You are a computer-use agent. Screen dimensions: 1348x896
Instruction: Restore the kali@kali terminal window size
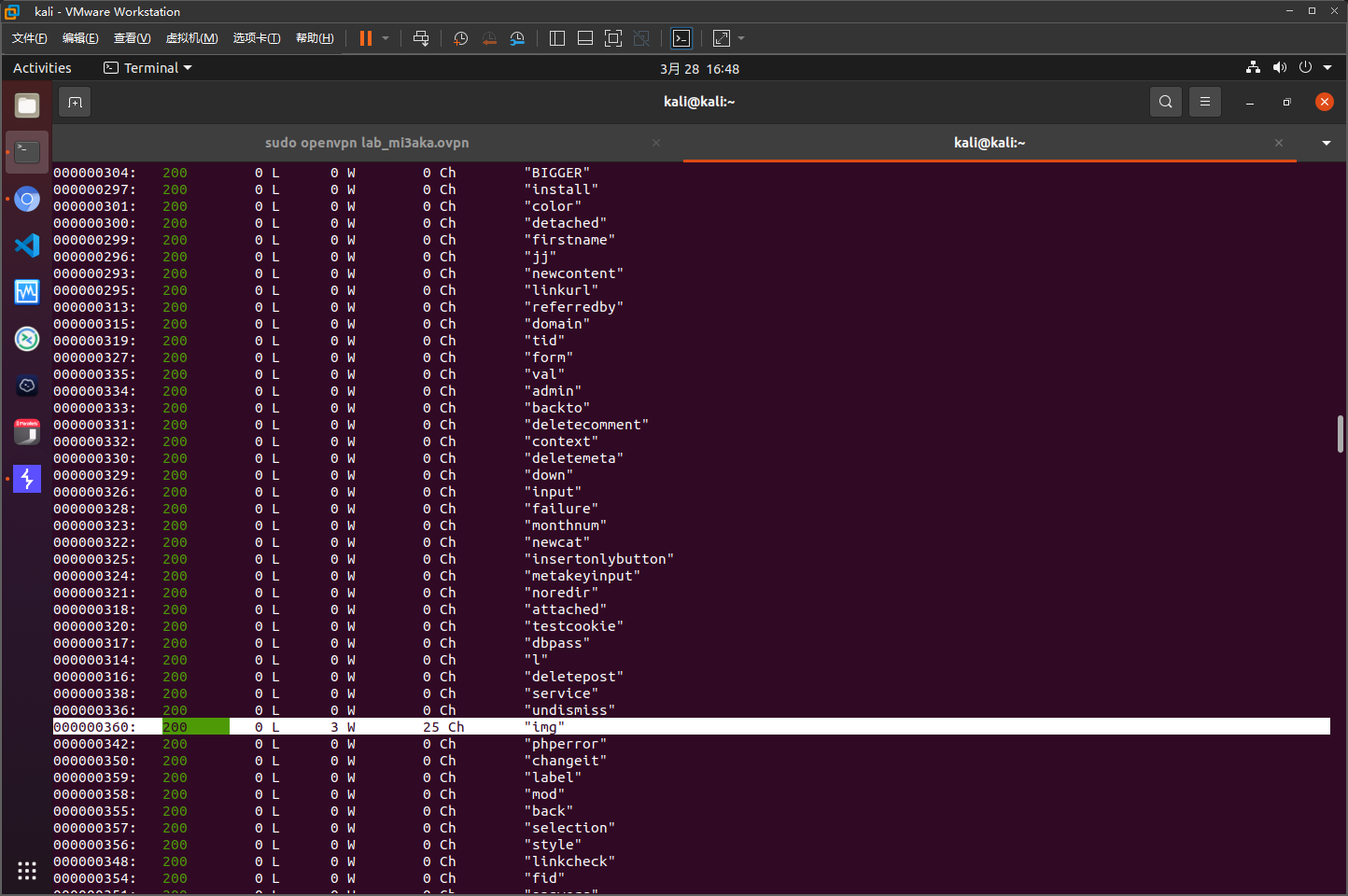pos(1286,102)
